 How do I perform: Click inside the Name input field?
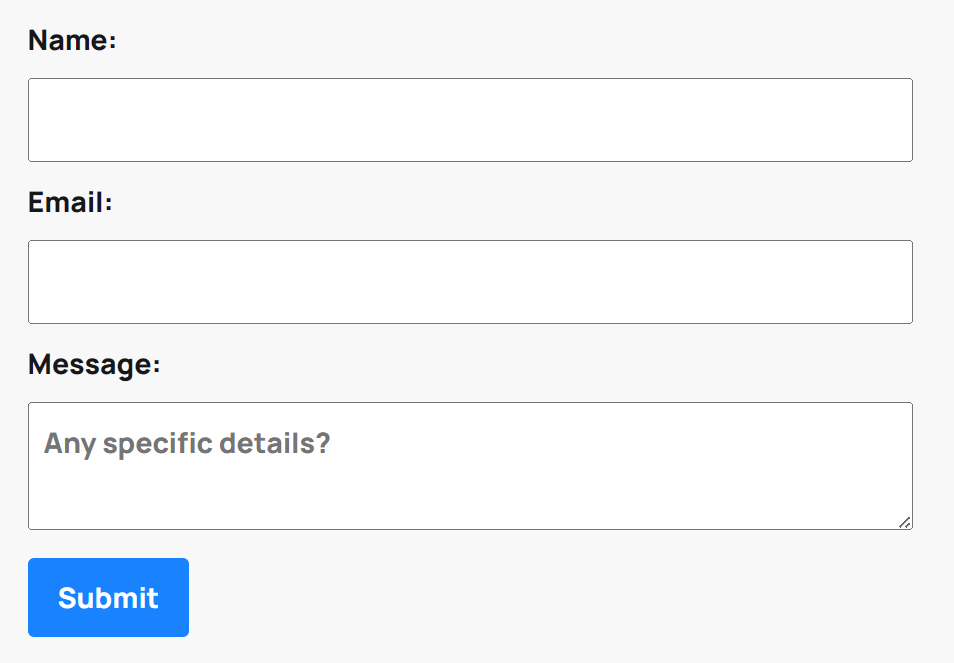[x=470, y=119]
